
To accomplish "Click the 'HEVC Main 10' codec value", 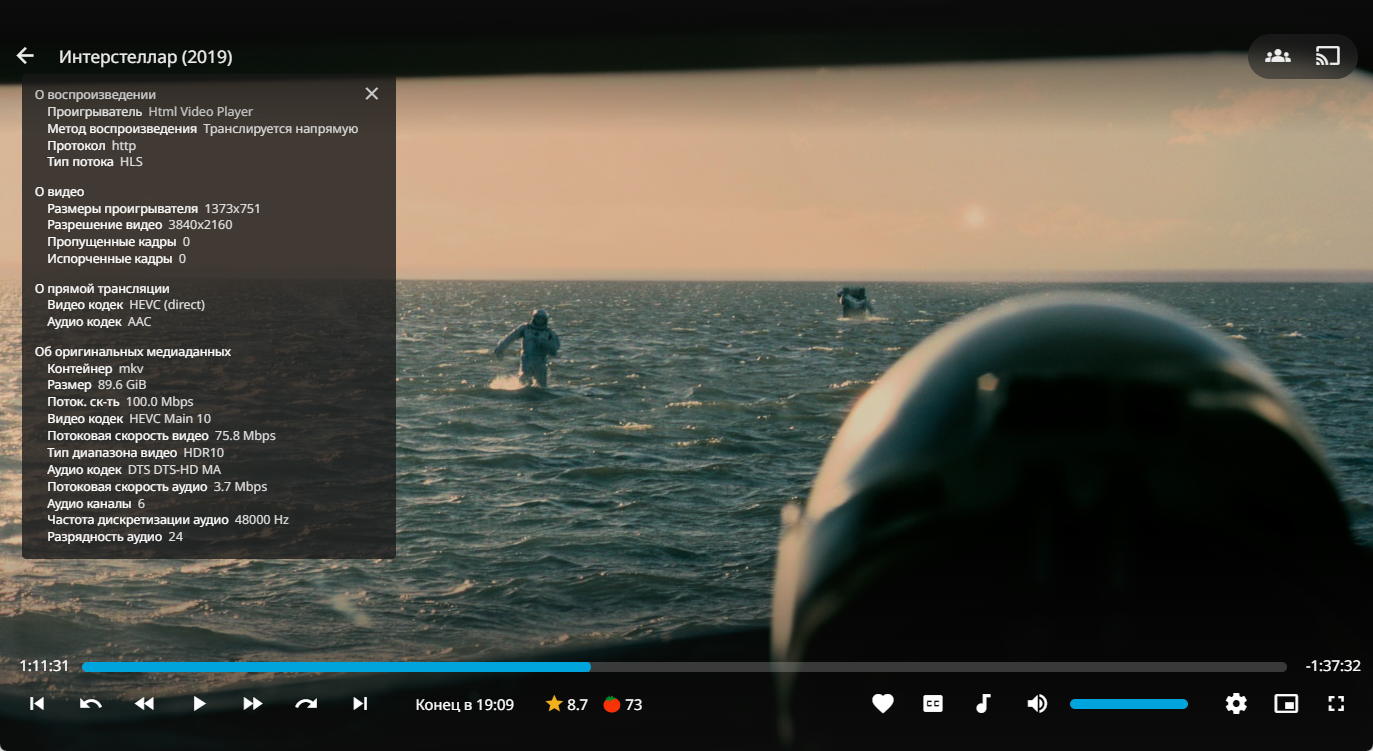I will [x=170, y=419].
